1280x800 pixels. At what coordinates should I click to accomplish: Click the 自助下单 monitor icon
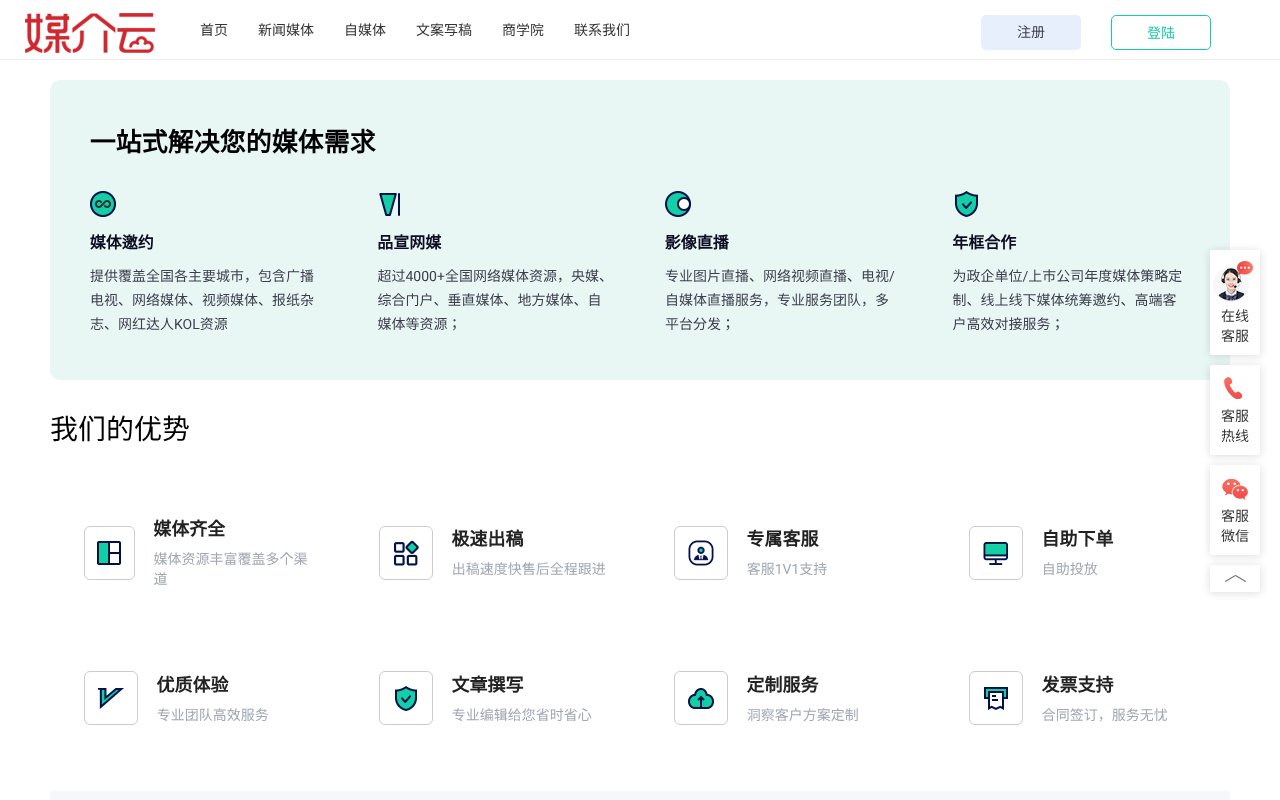(x=996, y=553)
